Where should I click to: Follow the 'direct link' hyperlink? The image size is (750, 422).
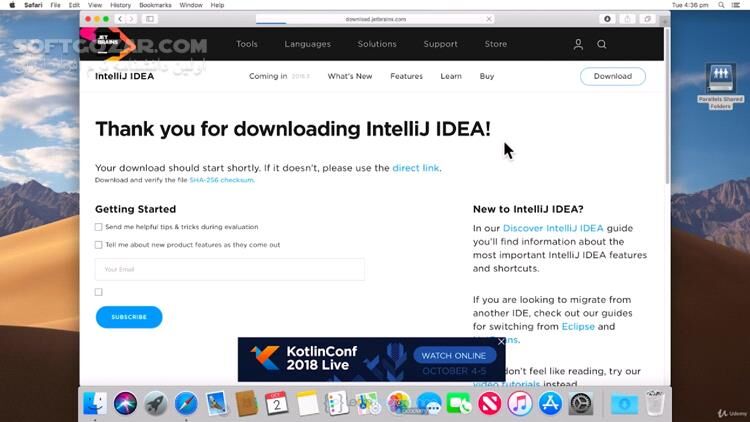tap(415, 168)
